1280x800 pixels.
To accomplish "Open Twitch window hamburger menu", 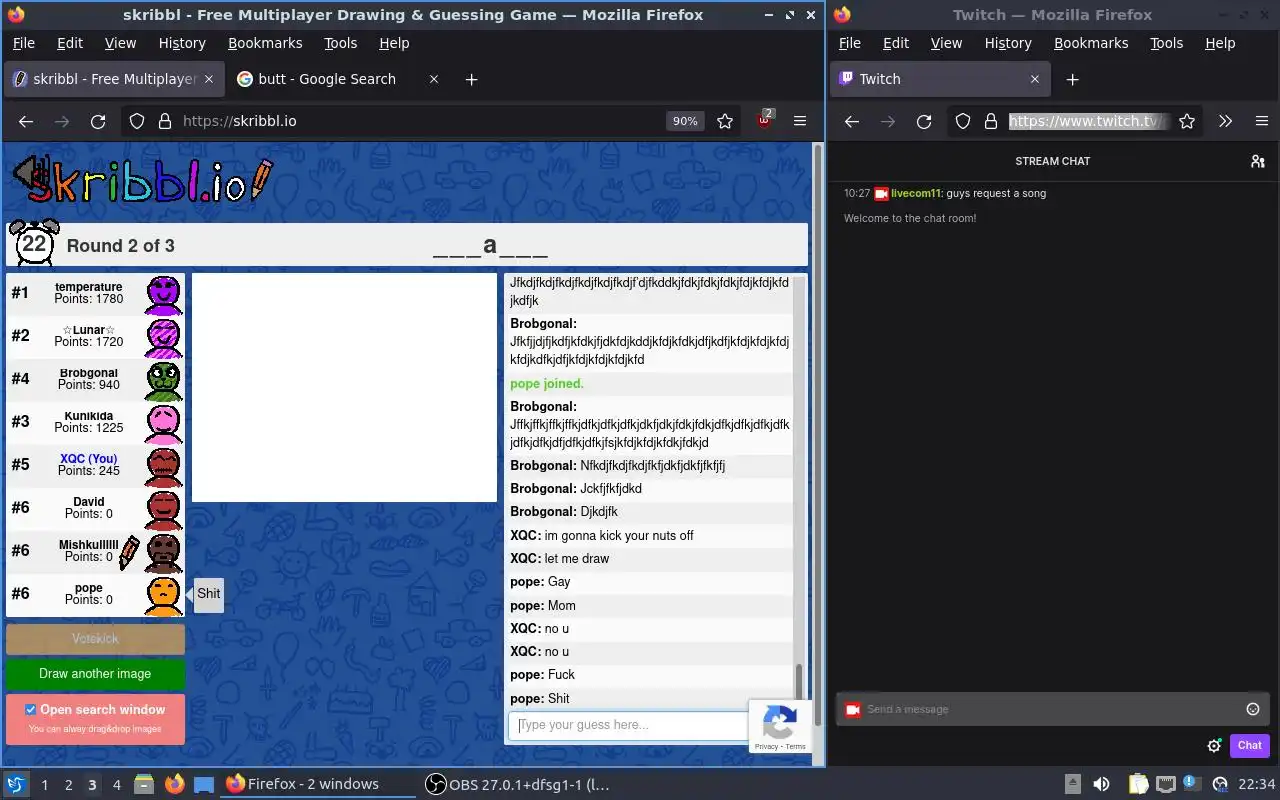I will pos(1261,121).
